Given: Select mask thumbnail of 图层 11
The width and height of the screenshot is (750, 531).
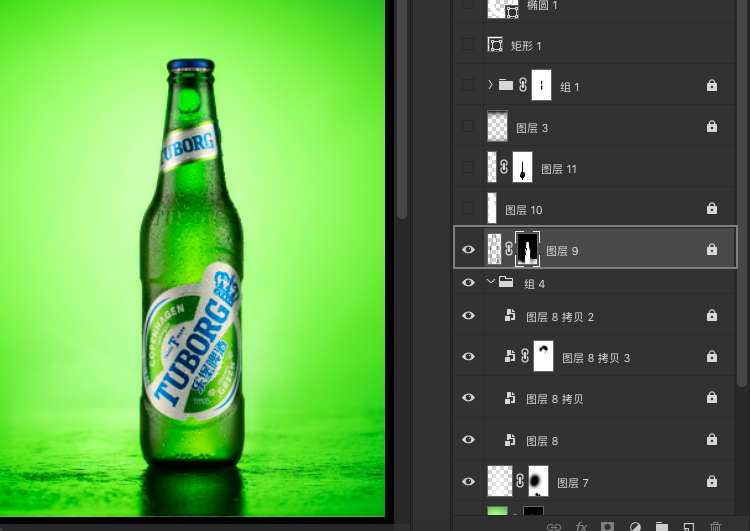Looking at the screenshot, I should pyautogui.click(x=522, y=167).
